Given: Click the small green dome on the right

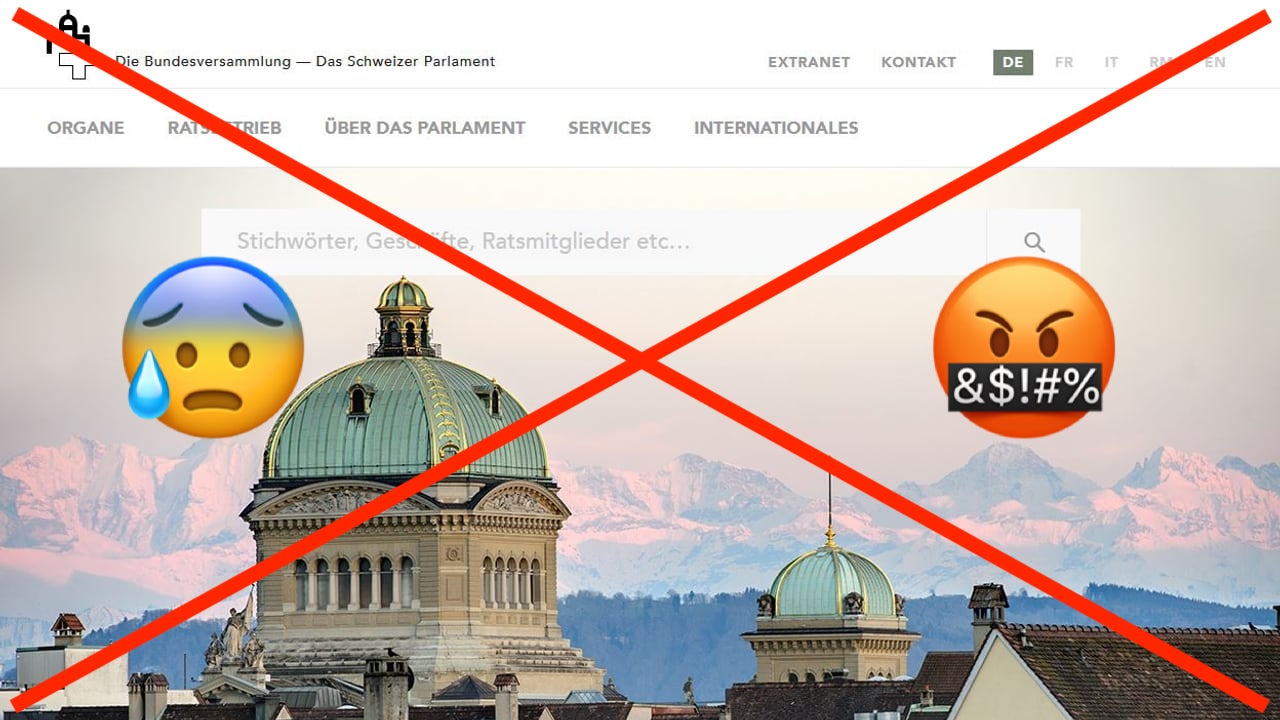Looking at the screenshot, I should 830,582.
